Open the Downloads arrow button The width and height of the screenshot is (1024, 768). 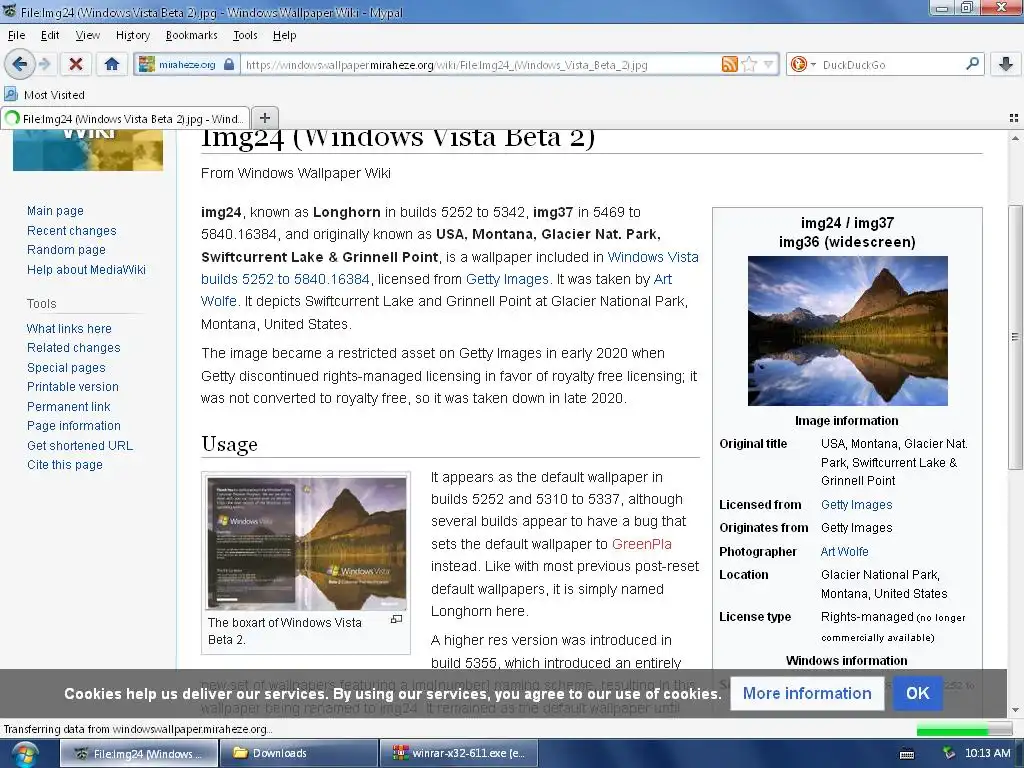[x=1006, y=64]
